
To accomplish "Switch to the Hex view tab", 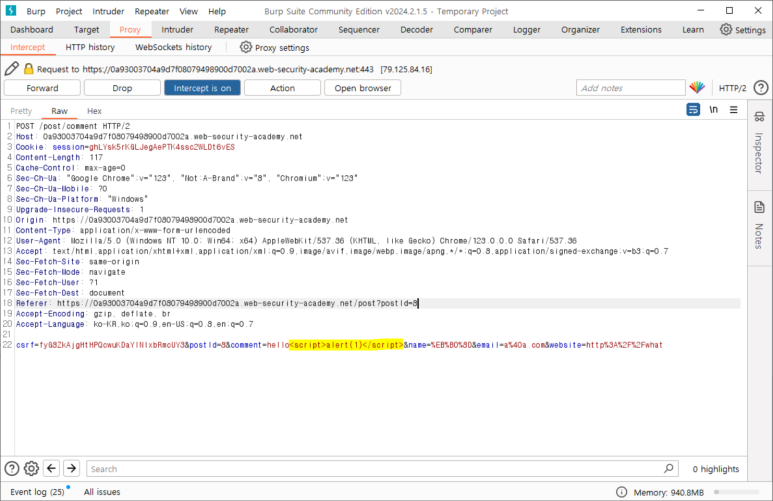I will tap(94, 111).
